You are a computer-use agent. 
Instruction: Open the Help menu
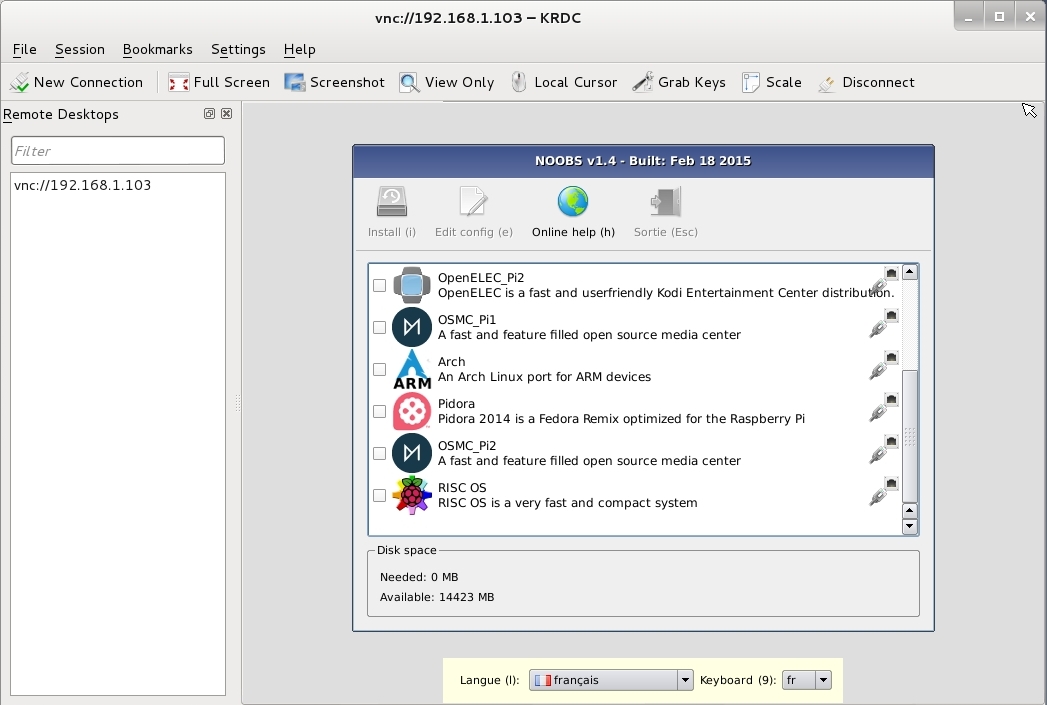[x=299, y=49]
